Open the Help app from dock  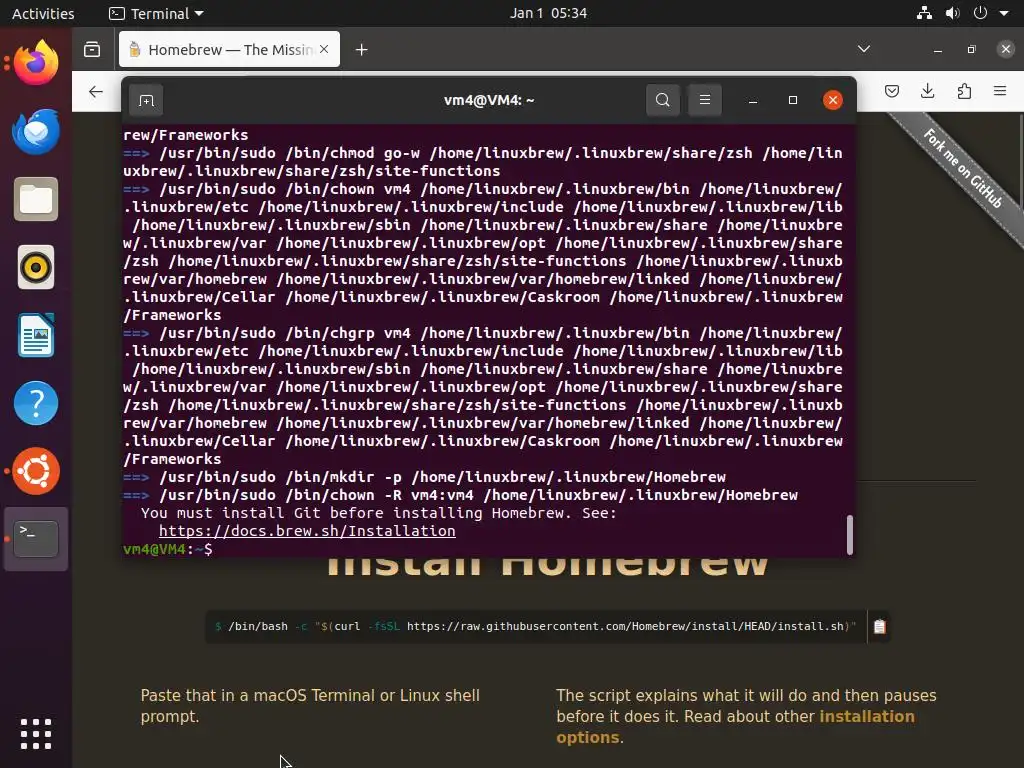pos(36,403)
